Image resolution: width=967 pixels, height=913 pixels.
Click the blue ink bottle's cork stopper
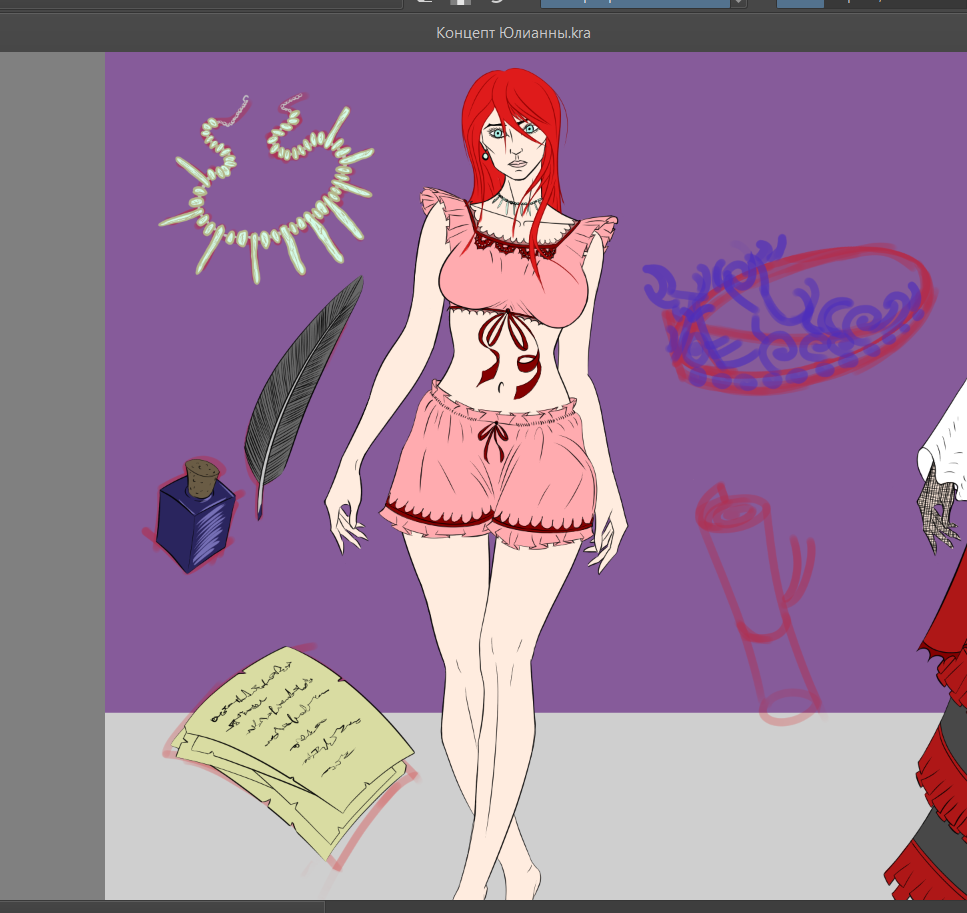coord(203,476)
